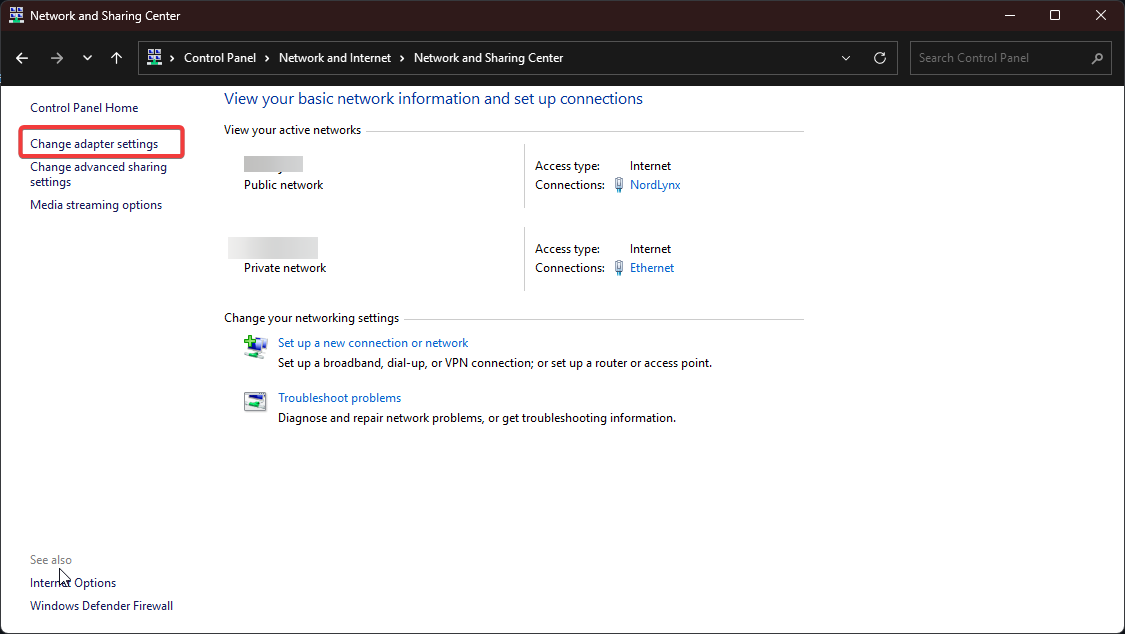Click the Troubleshoot problems icon
This screenshot has height=634, width=1125.
[255, 401]
